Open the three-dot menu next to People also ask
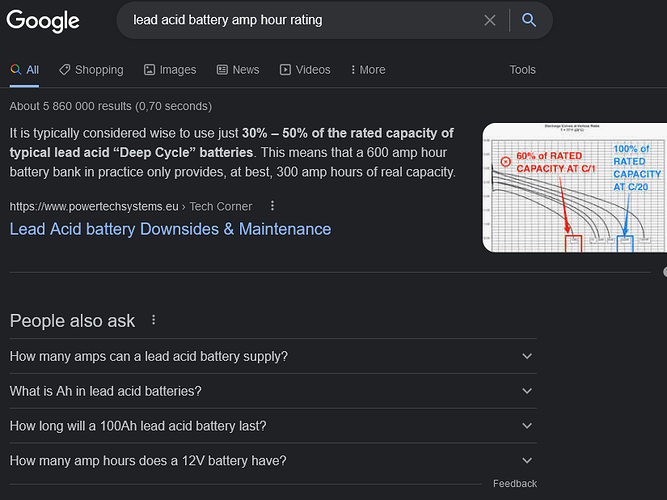667x500 pixels. 154,320
